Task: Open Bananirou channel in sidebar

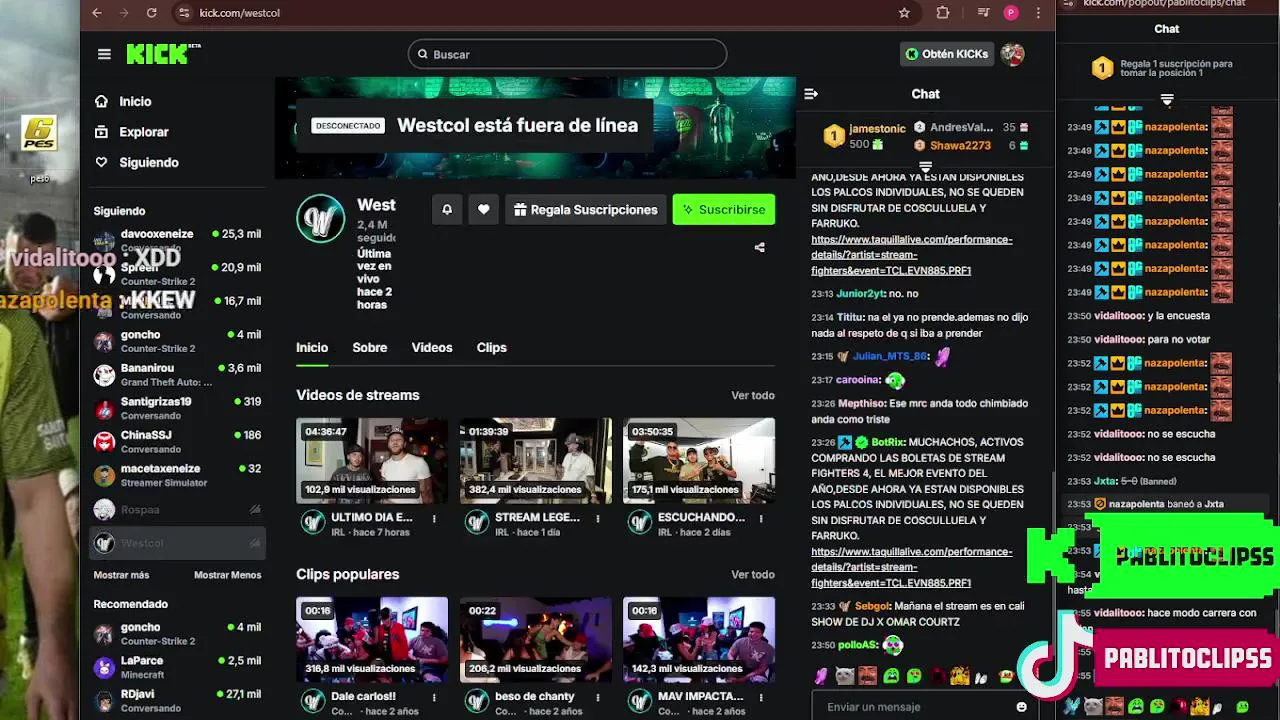Action: 178,375
